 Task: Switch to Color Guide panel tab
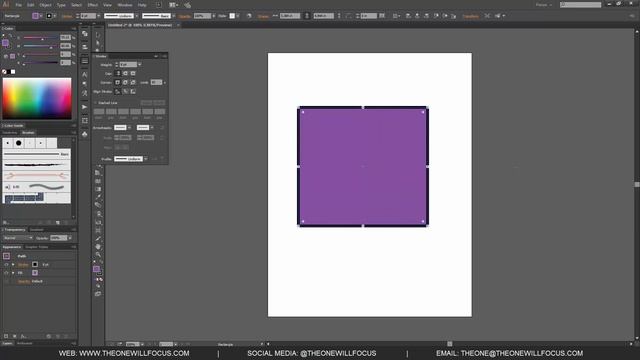[13, 126]
